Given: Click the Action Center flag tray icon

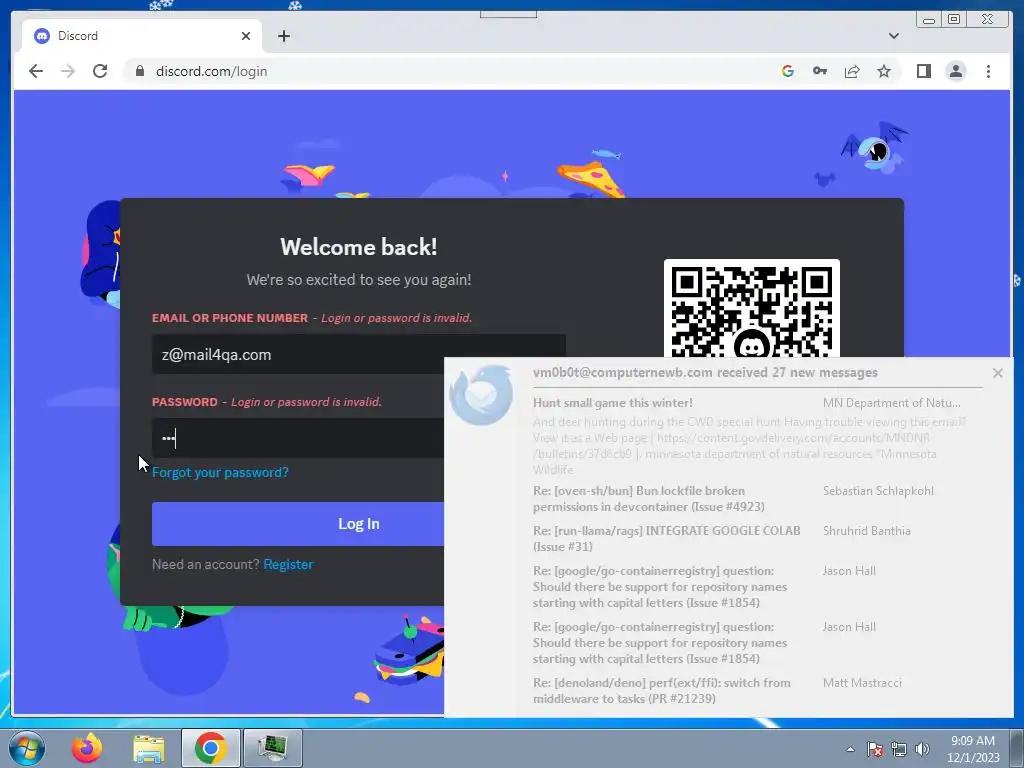Looking at the screenshot, I should (874, 749).
